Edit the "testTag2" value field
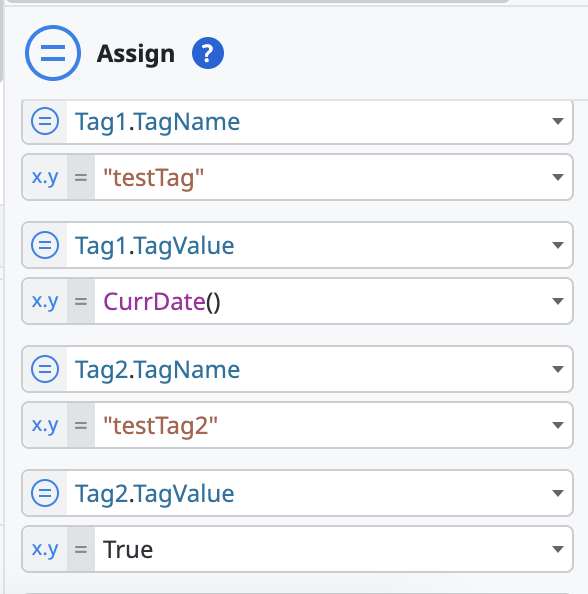This screenshot has width=588, height=594. [x=322, y=425]
